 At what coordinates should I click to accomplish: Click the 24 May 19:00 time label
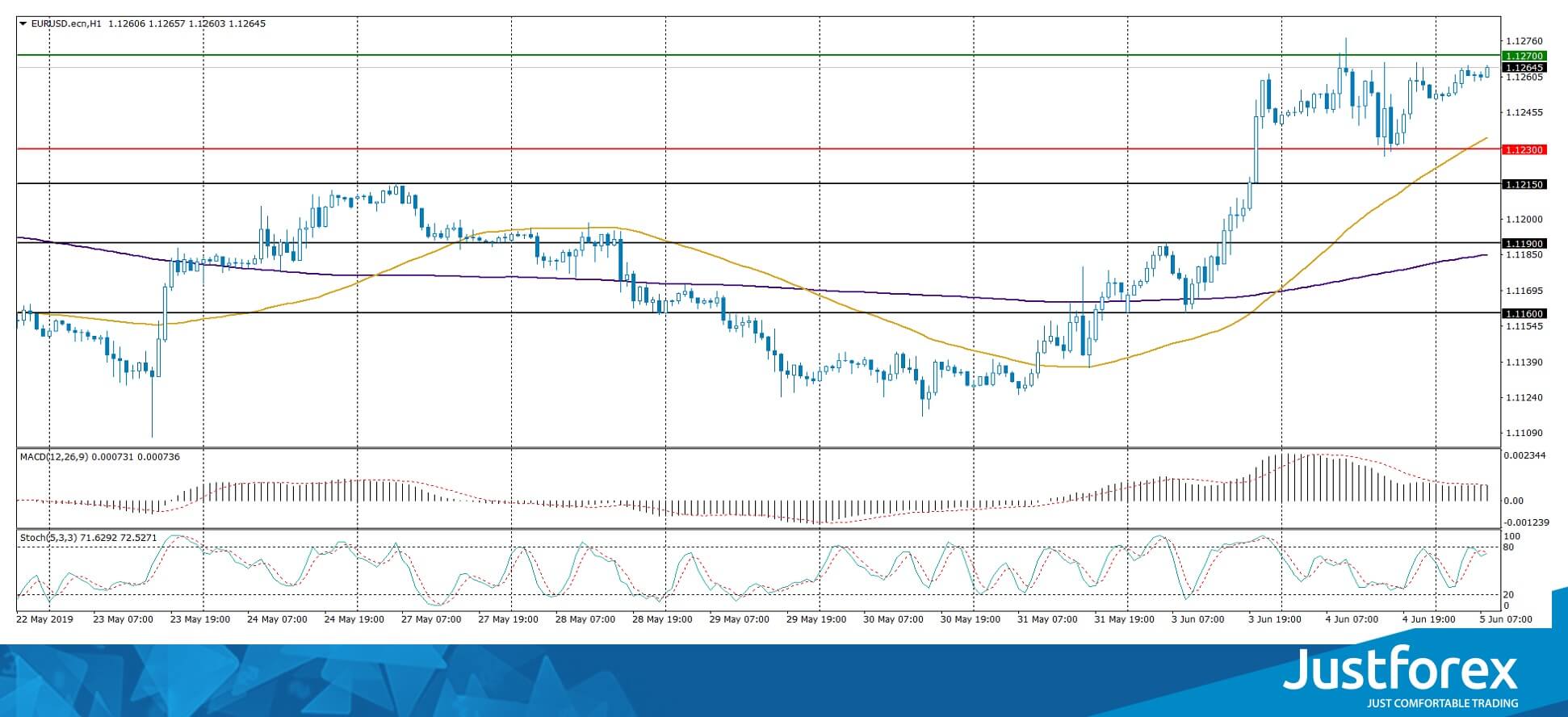(354, 619)
